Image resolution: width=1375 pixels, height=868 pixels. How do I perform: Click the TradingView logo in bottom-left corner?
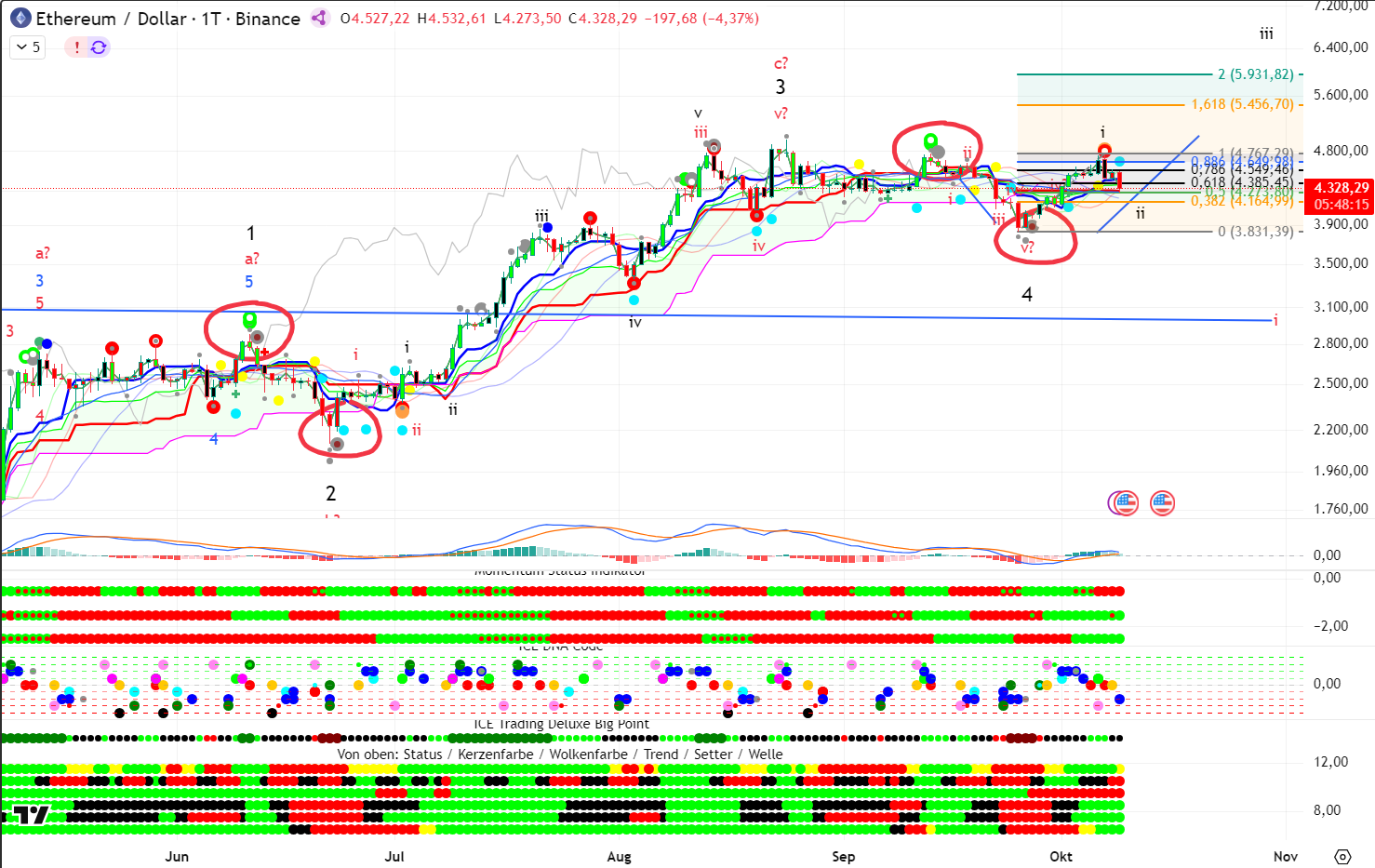point(31,816)
